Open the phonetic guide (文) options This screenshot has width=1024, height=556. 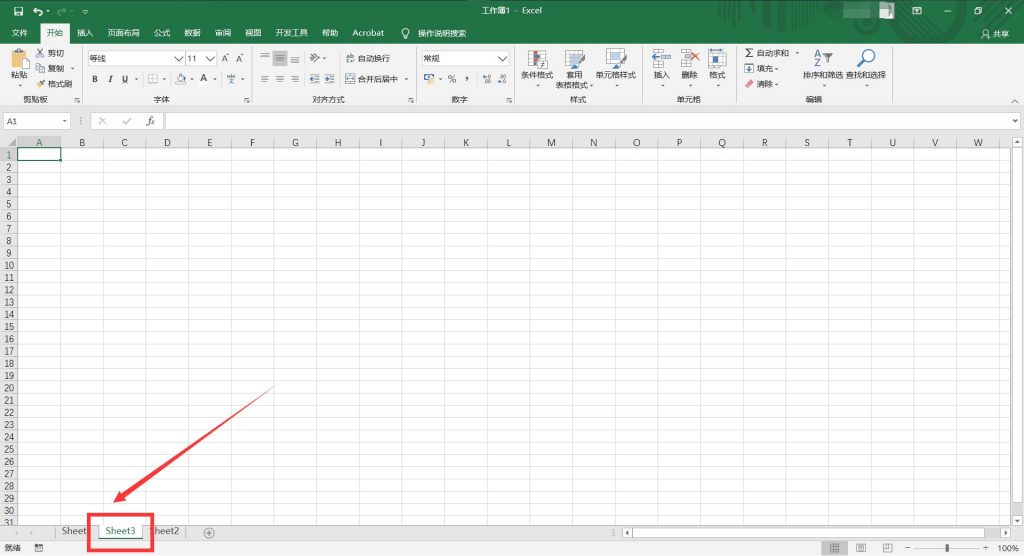point(231,79)
